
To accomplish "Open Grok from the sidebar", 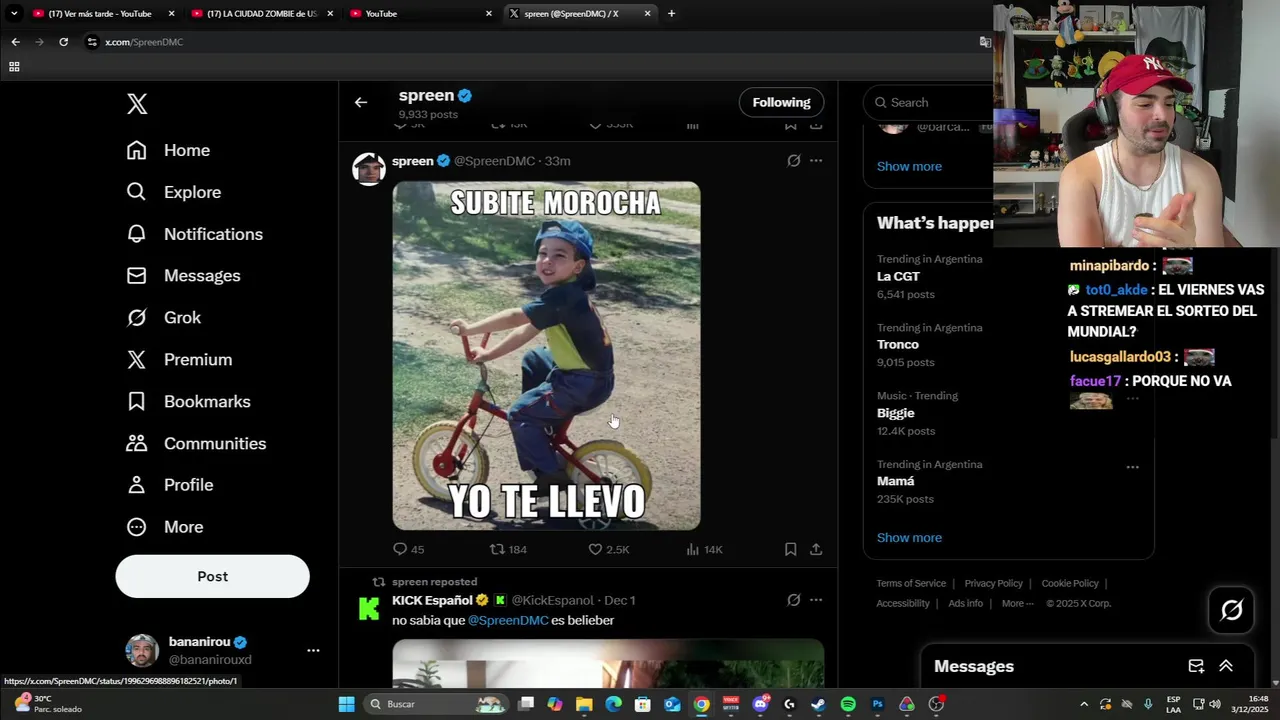I will click(x=164, y=317).
